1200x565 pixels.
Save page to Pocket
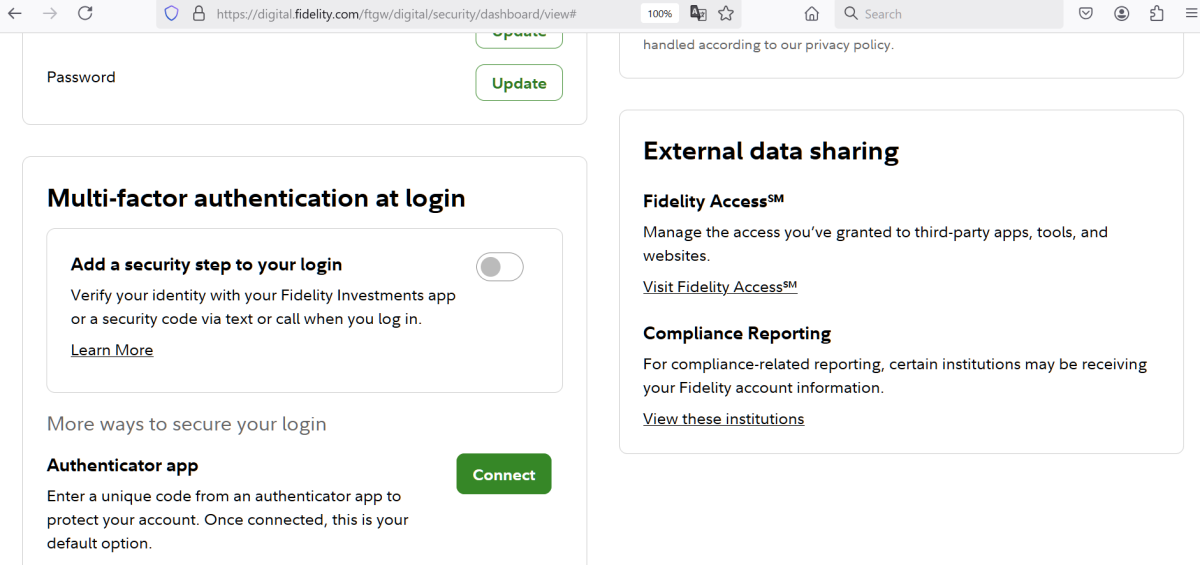click(x=1086, y=14)
